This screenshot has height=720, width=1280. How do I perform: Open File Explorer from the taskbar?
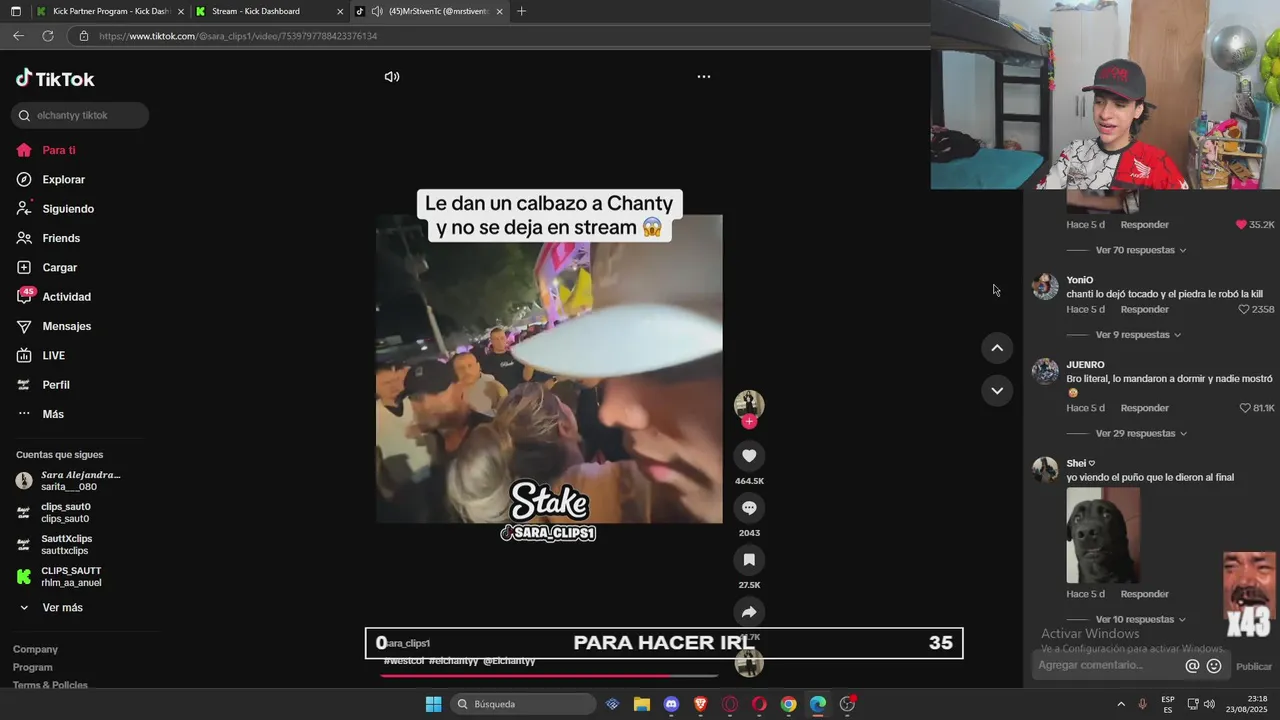642,704
